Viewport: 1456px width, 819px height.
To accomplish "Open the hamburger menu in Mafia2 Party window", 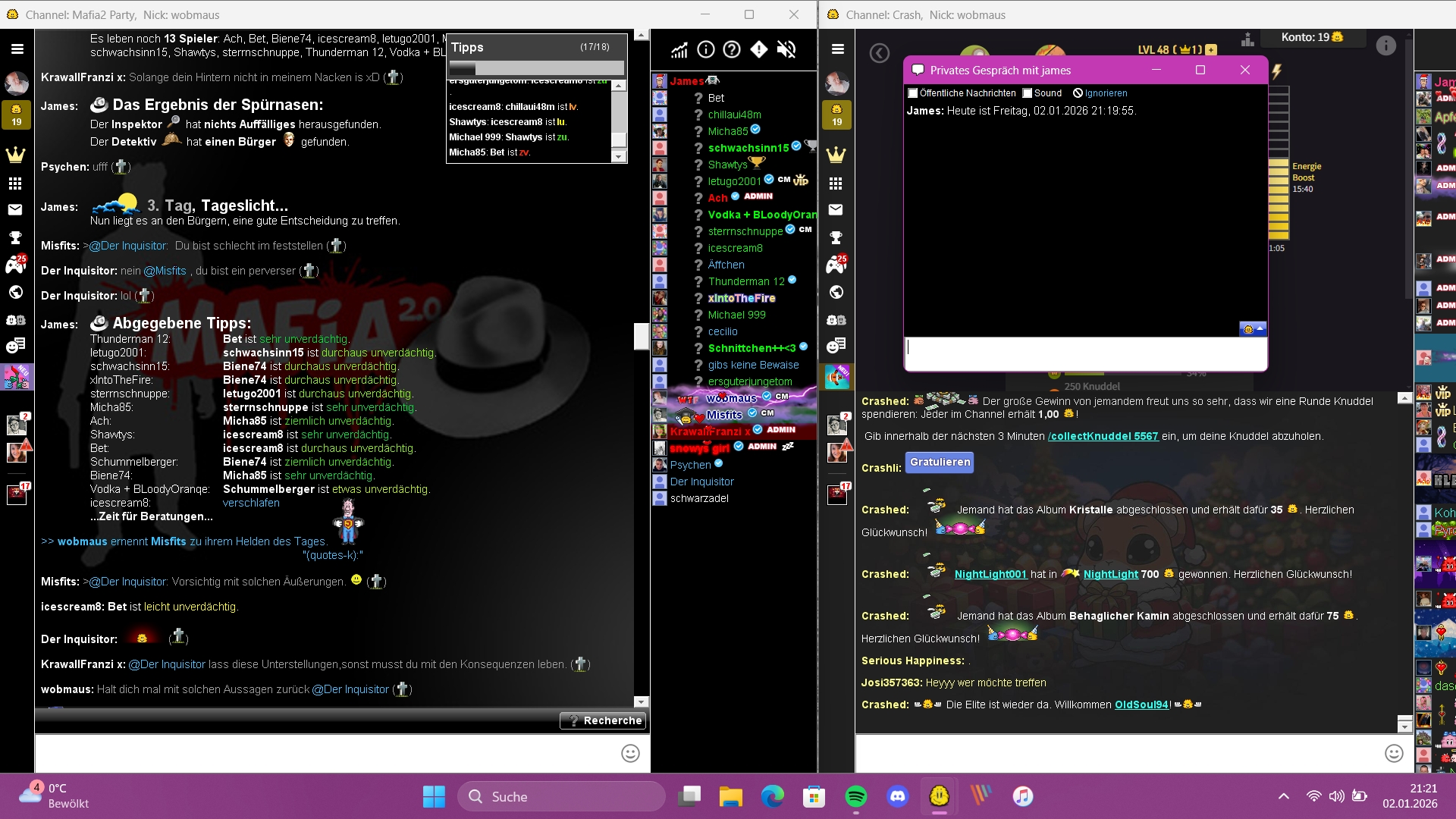I will [x=17, y=49].
